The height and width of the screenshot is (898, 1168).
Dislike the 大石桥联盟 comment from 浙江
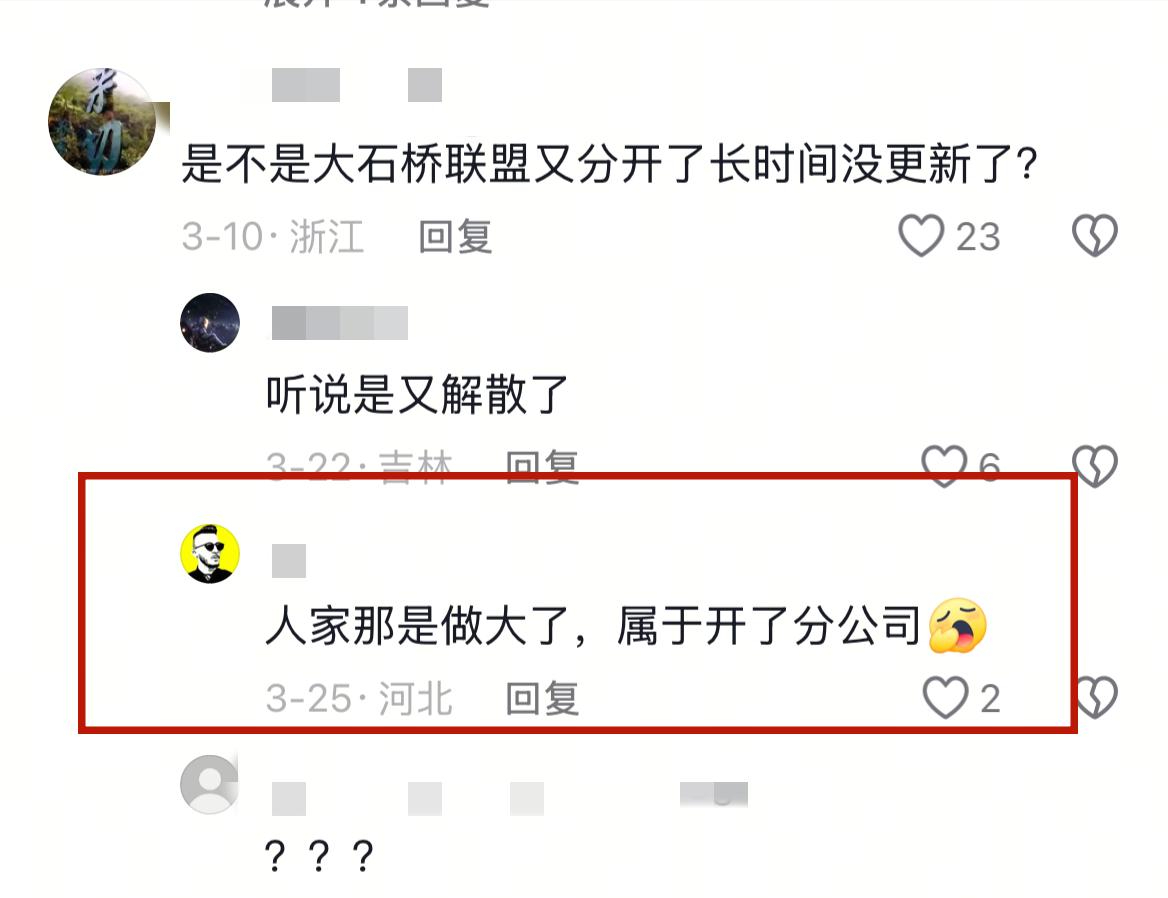click(1094, 235)
